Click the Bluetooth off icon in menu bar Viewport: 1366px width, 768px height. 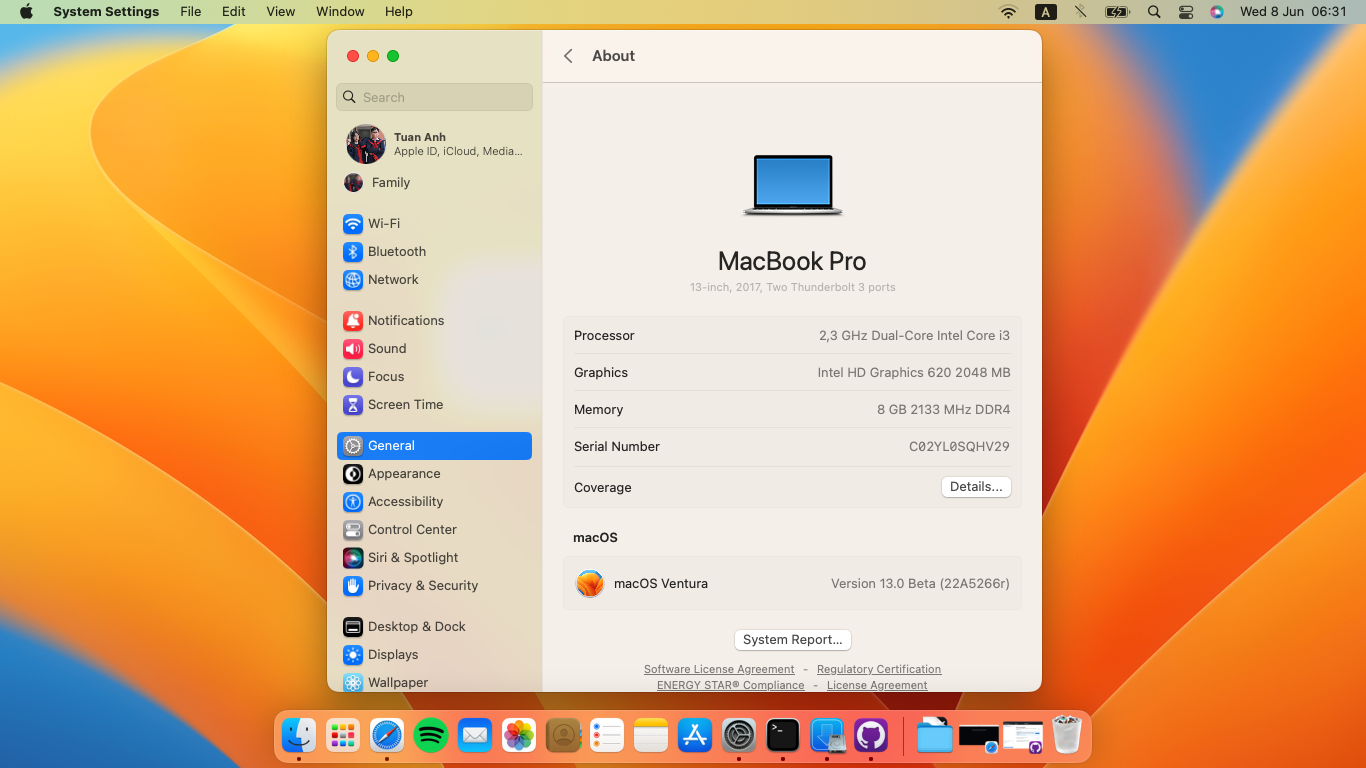point(1080,12)
